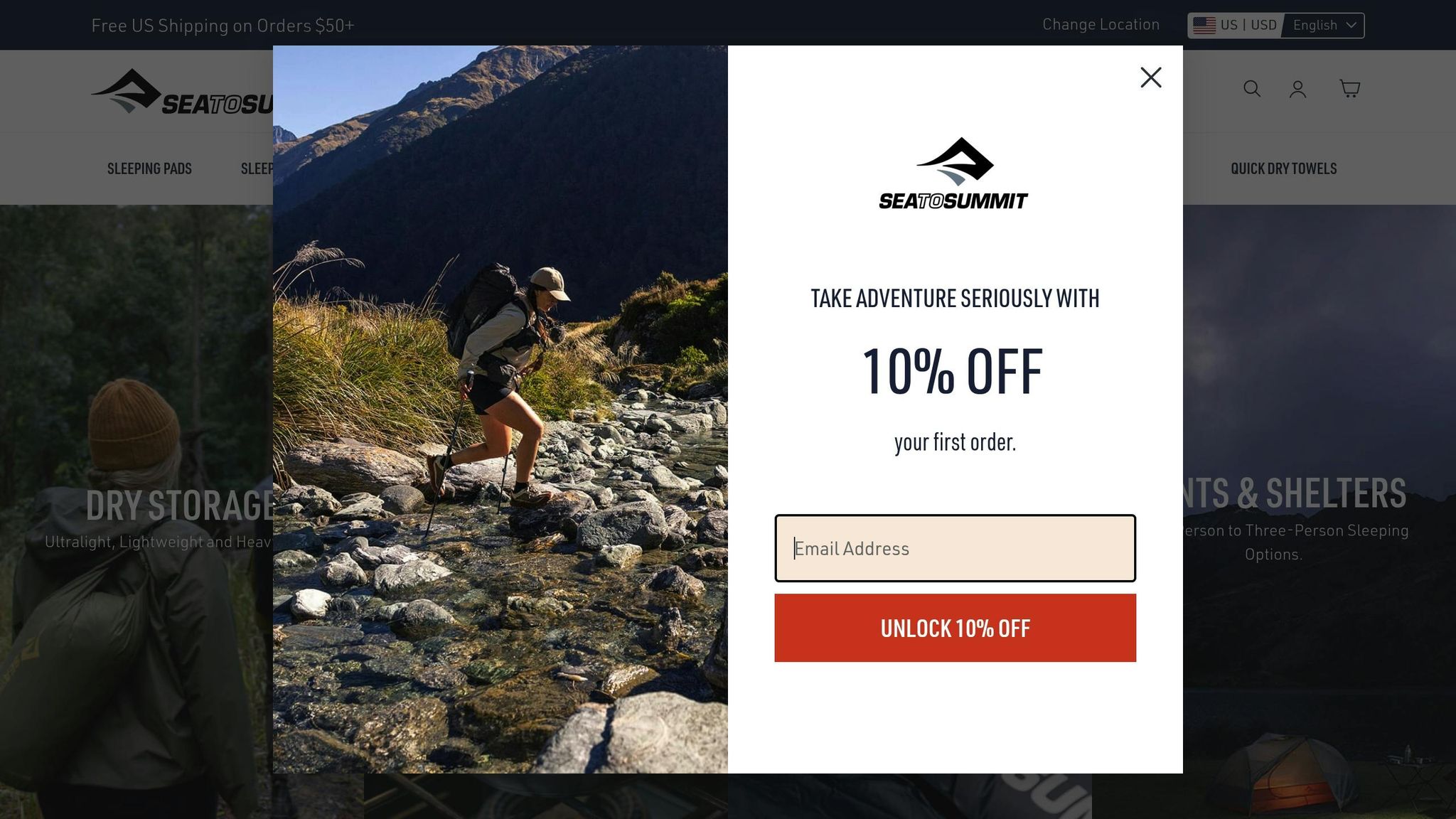
Task: Click the Change Location link
Action: [1101, 25]
